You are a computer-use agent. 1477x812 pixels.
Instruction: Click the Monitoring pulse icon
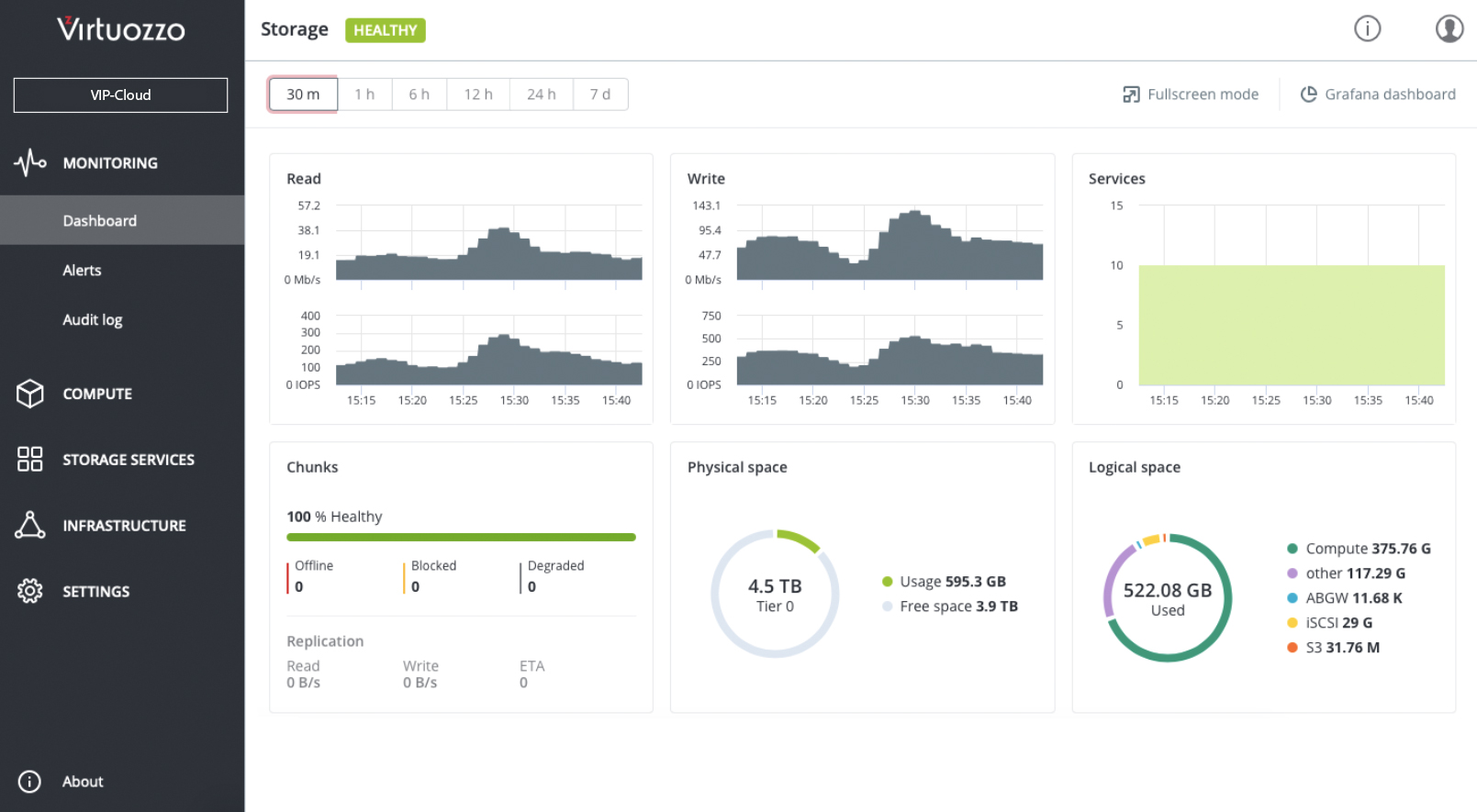29,163
